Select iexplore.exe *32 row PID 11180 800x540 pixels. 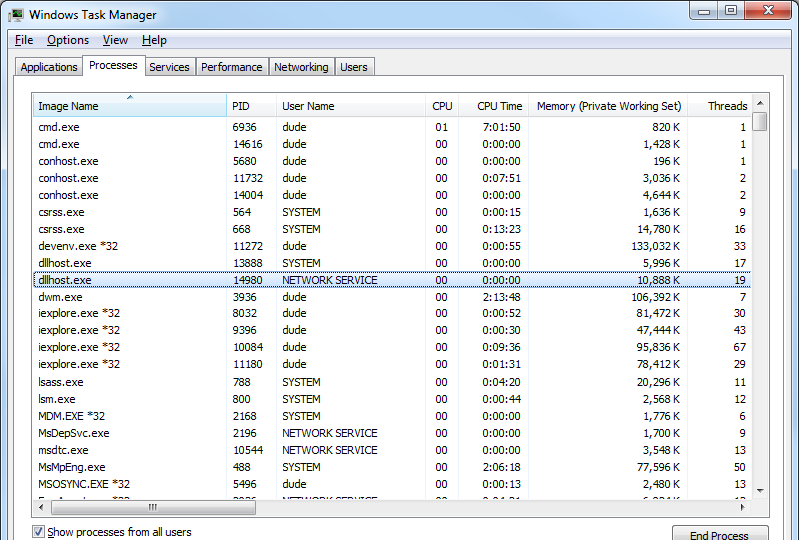pyautogui.click(x=392, y=364)
